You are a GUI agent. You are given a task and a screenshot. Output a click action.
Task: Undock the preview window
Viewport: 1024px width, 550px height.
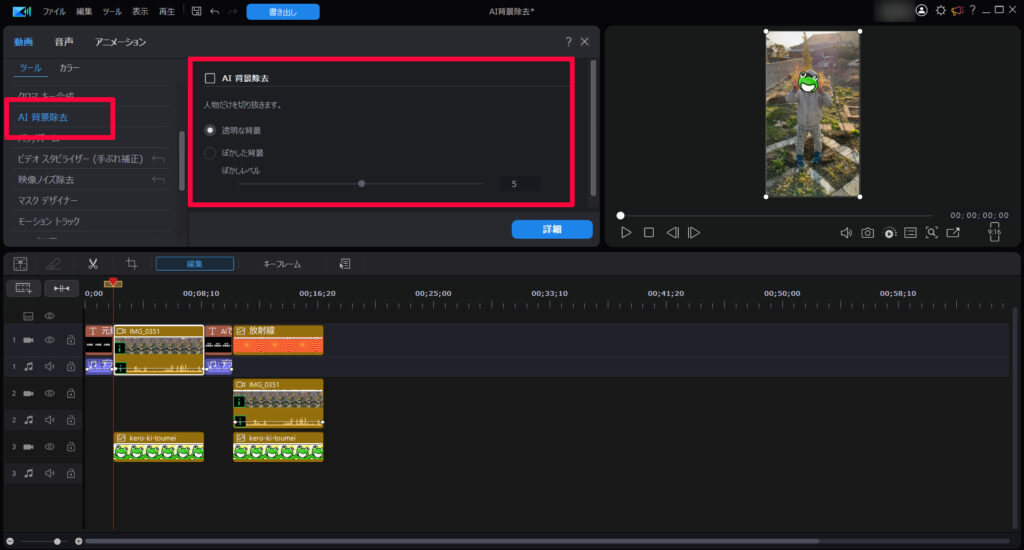click(953, 233)
